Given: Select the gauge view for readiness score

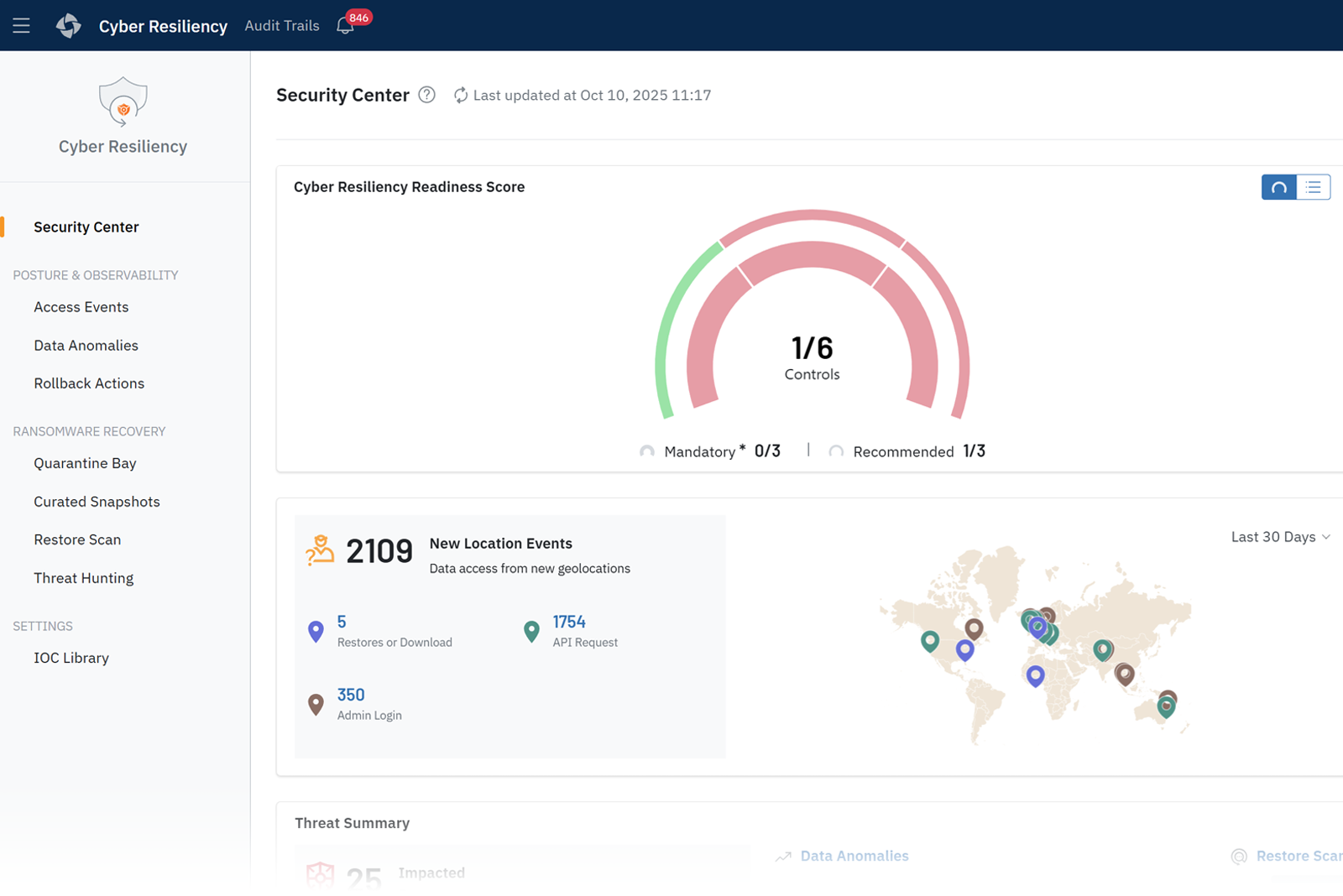Looking at the screenshot, I should [x=1278, y=187].
